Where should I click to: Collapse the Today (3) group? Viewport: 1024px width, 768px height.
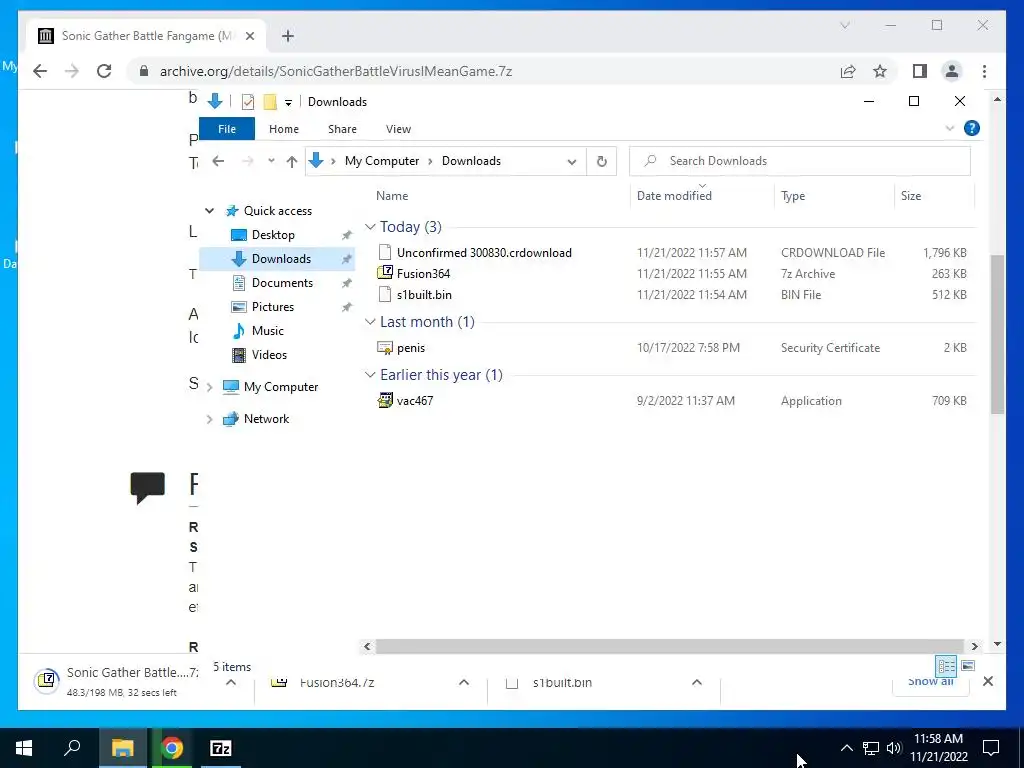pos(370,227)
